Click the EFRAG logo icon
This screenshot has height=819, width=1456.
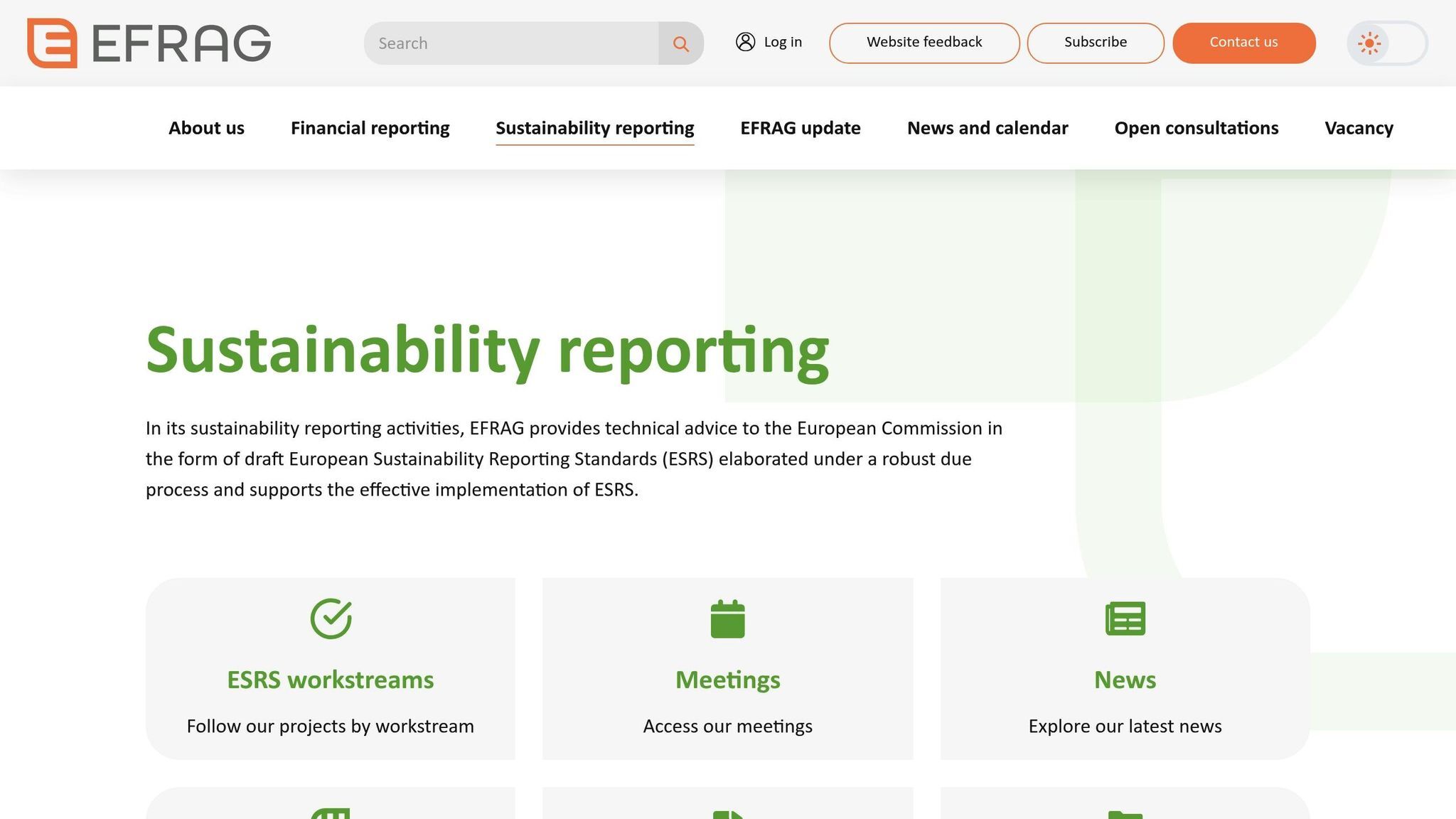point(52,43)
